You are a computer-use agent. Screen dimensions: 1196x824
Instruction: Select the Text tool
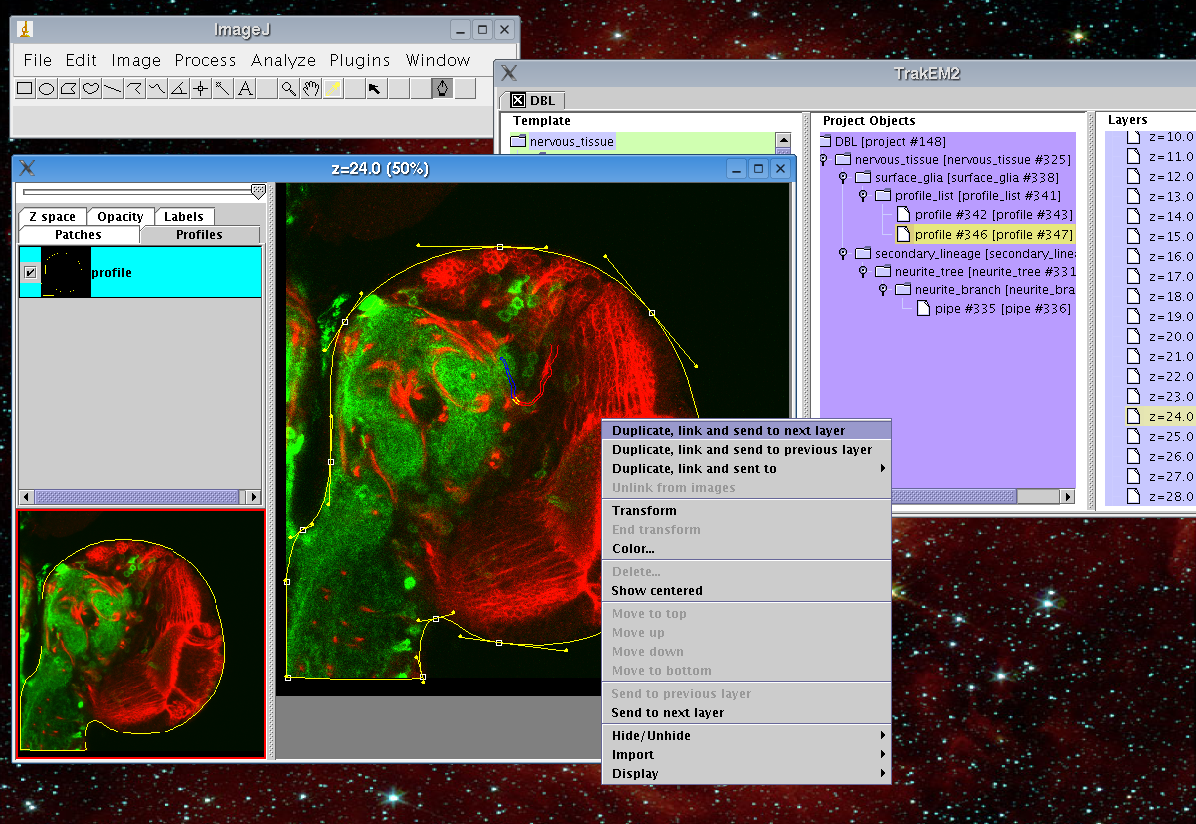click(245, 89)
